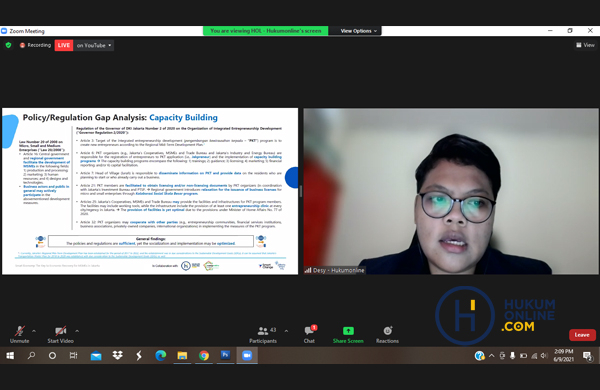
Task: Click the red LIVE badge
Action: pyautogui.click(x=64, y=45)
